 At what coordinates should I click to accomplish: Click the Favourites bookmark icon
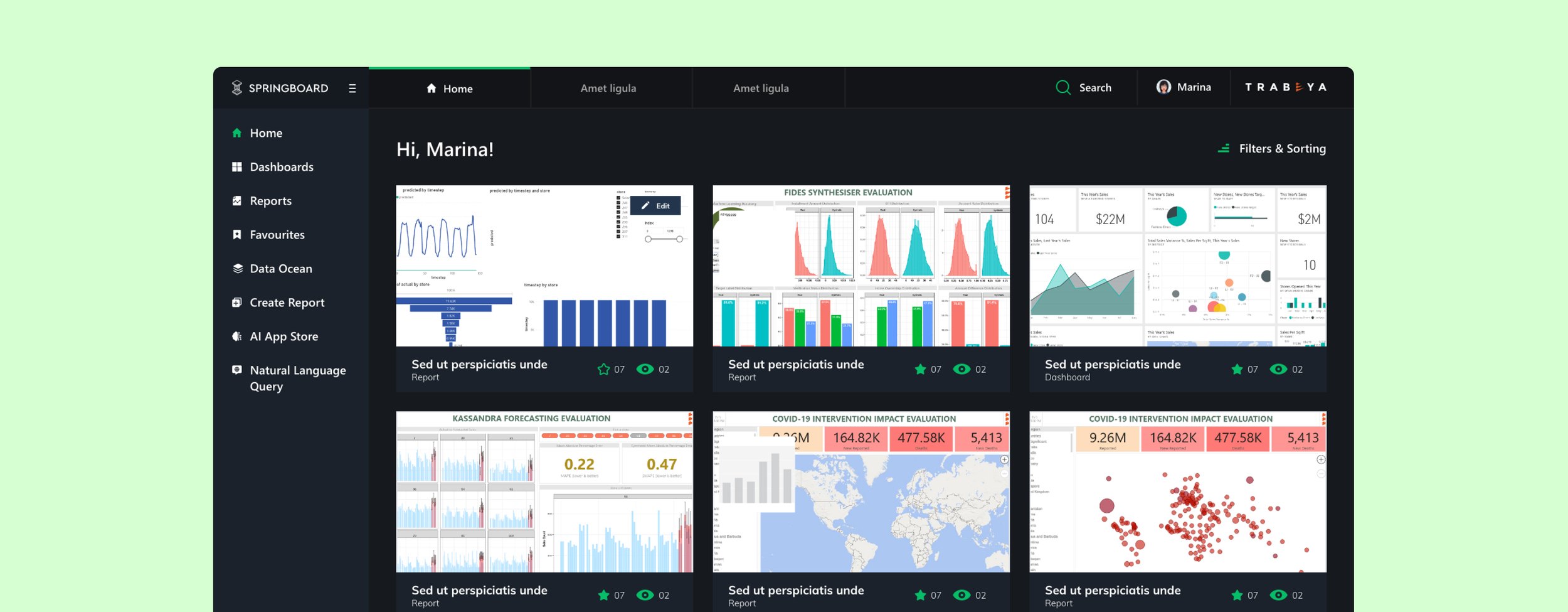click(237, 235)
